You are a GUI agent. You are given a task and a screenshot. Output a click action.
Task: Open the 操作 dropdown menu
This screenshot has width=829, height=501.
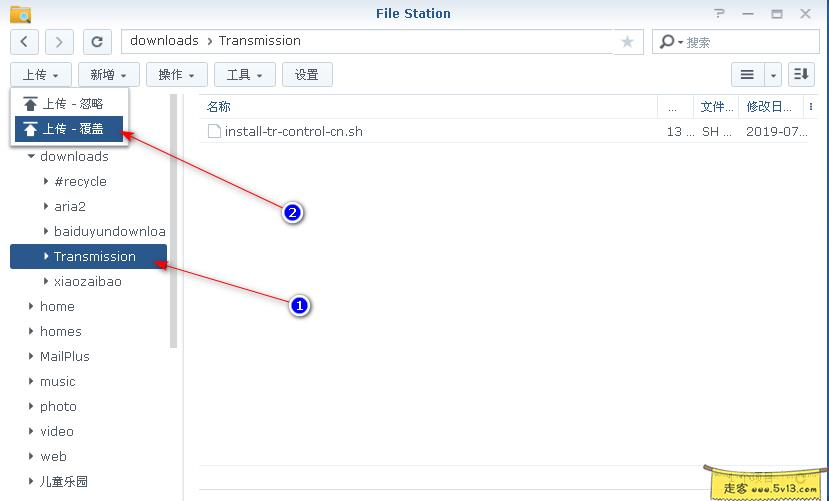click(177, 75)
